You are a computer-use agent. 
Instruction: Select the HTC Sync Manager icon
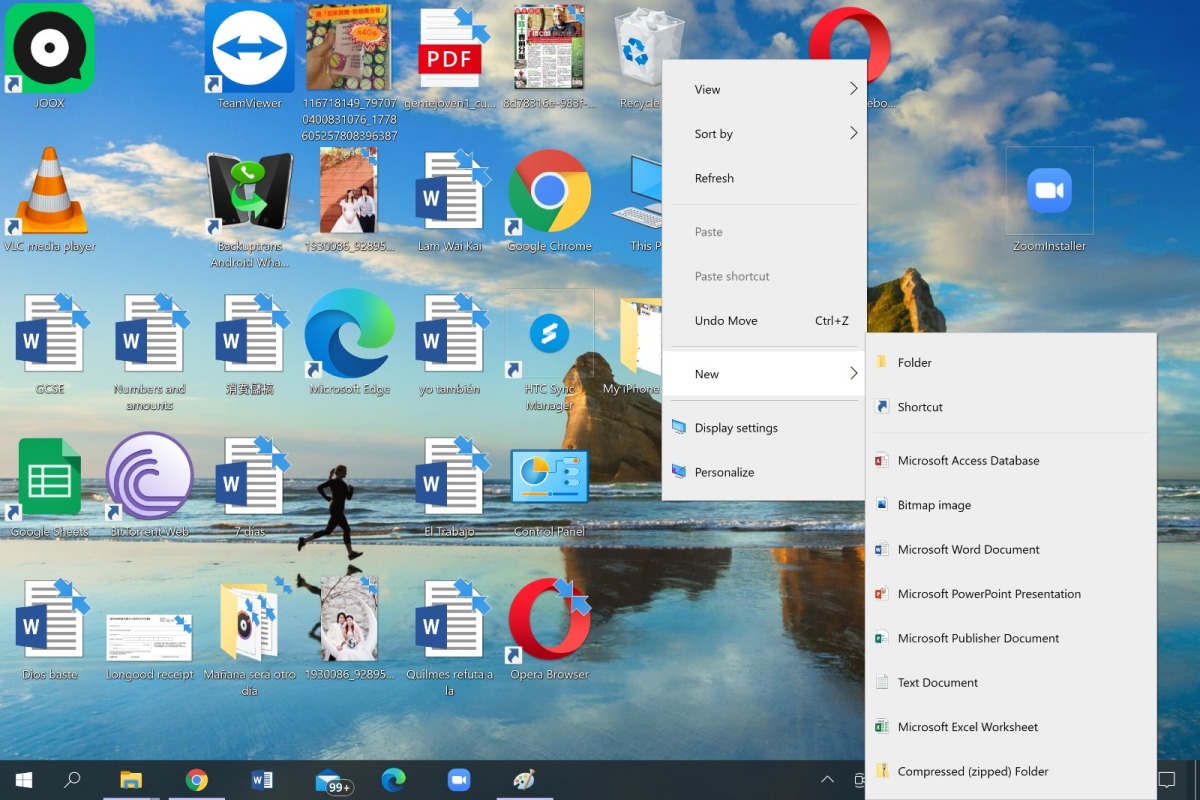[x=550, y=351]
